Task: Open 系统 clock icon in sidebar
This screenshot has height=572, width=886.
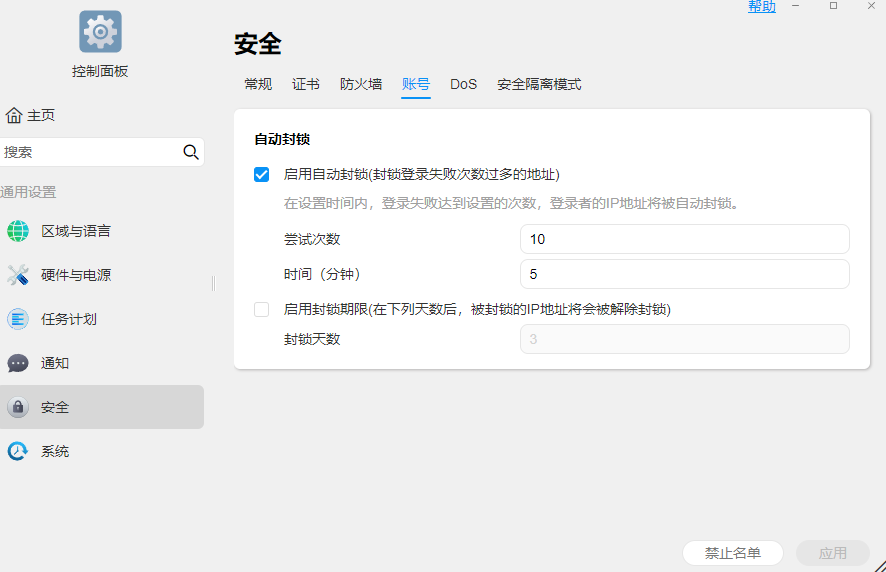Action: coord(18,451)
